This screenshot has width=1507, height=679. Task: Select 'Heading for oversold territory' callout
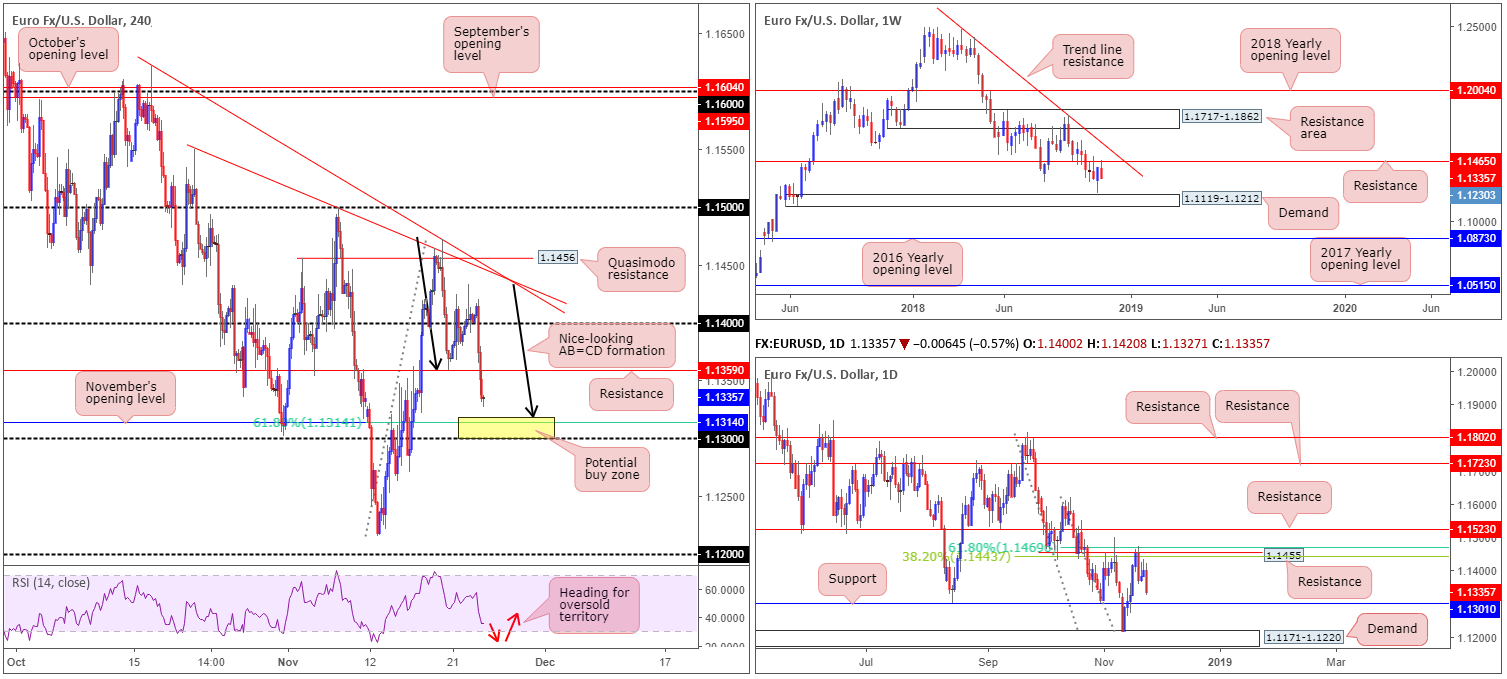coord(592,606)
